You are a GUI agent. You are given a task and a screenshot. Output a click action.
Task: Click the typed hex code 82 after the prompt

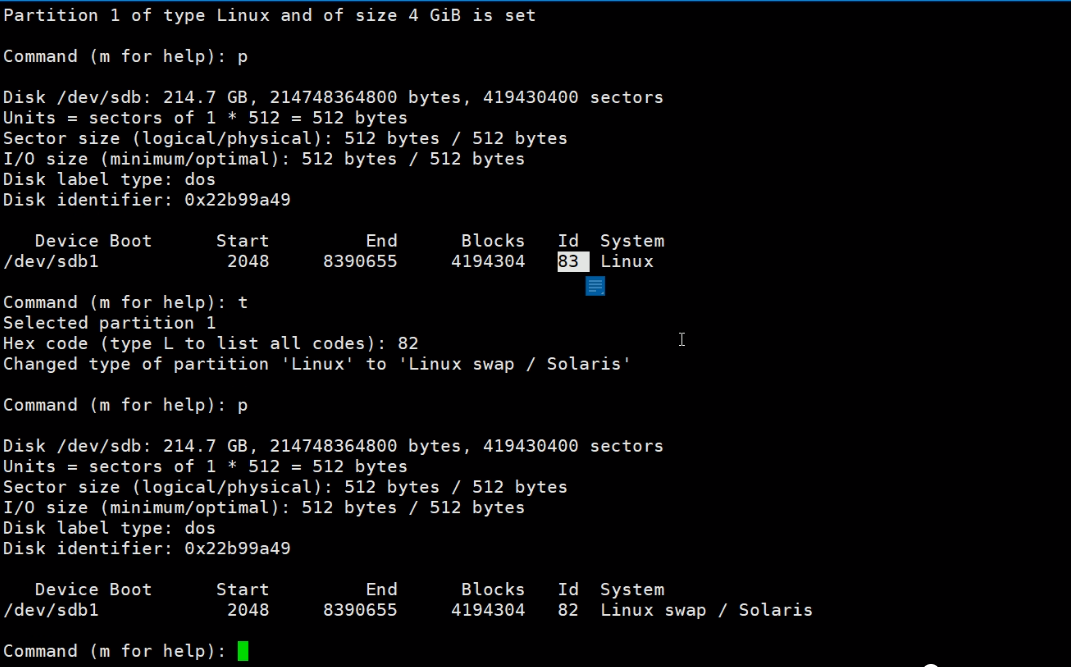click(407, 343)
